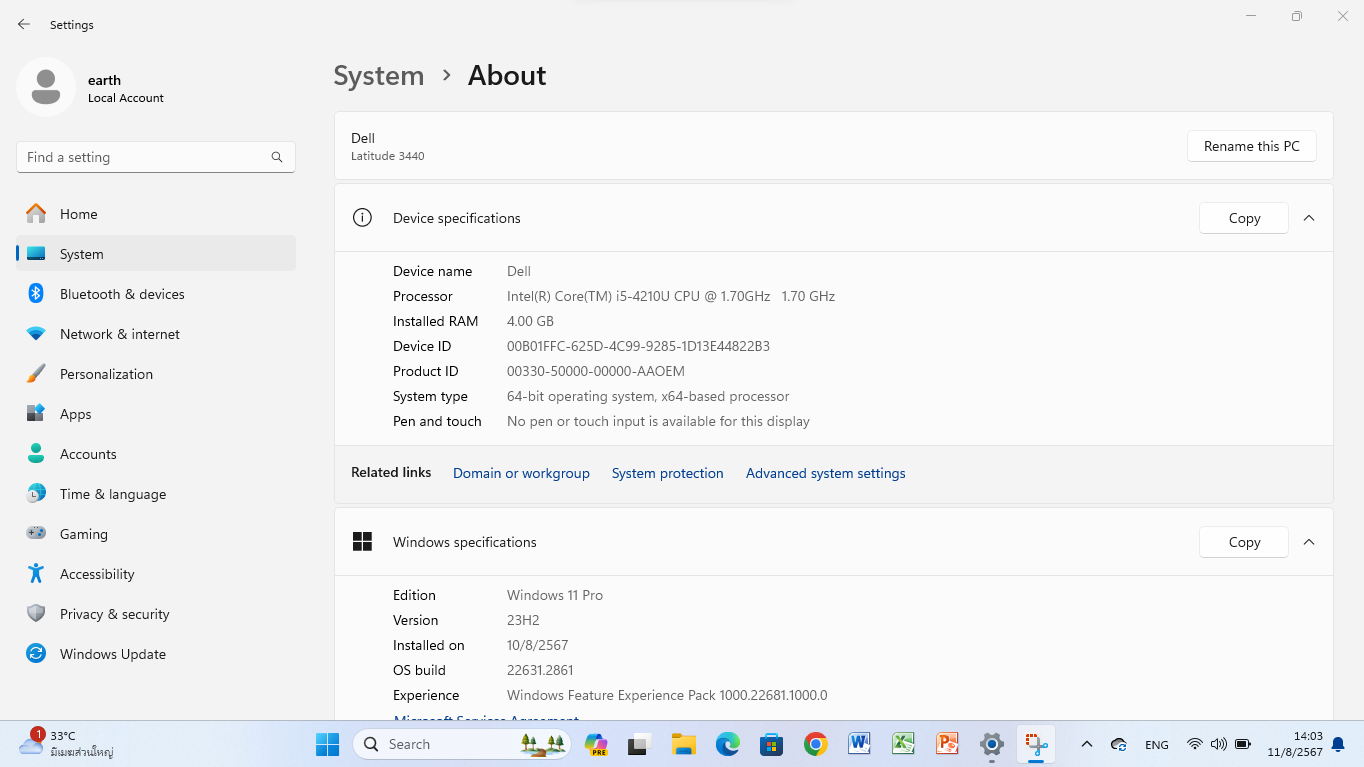The width and height of the screenshot is (1364, 767).
Task: Open the Windows Start menu
Action: pos(327,744)
